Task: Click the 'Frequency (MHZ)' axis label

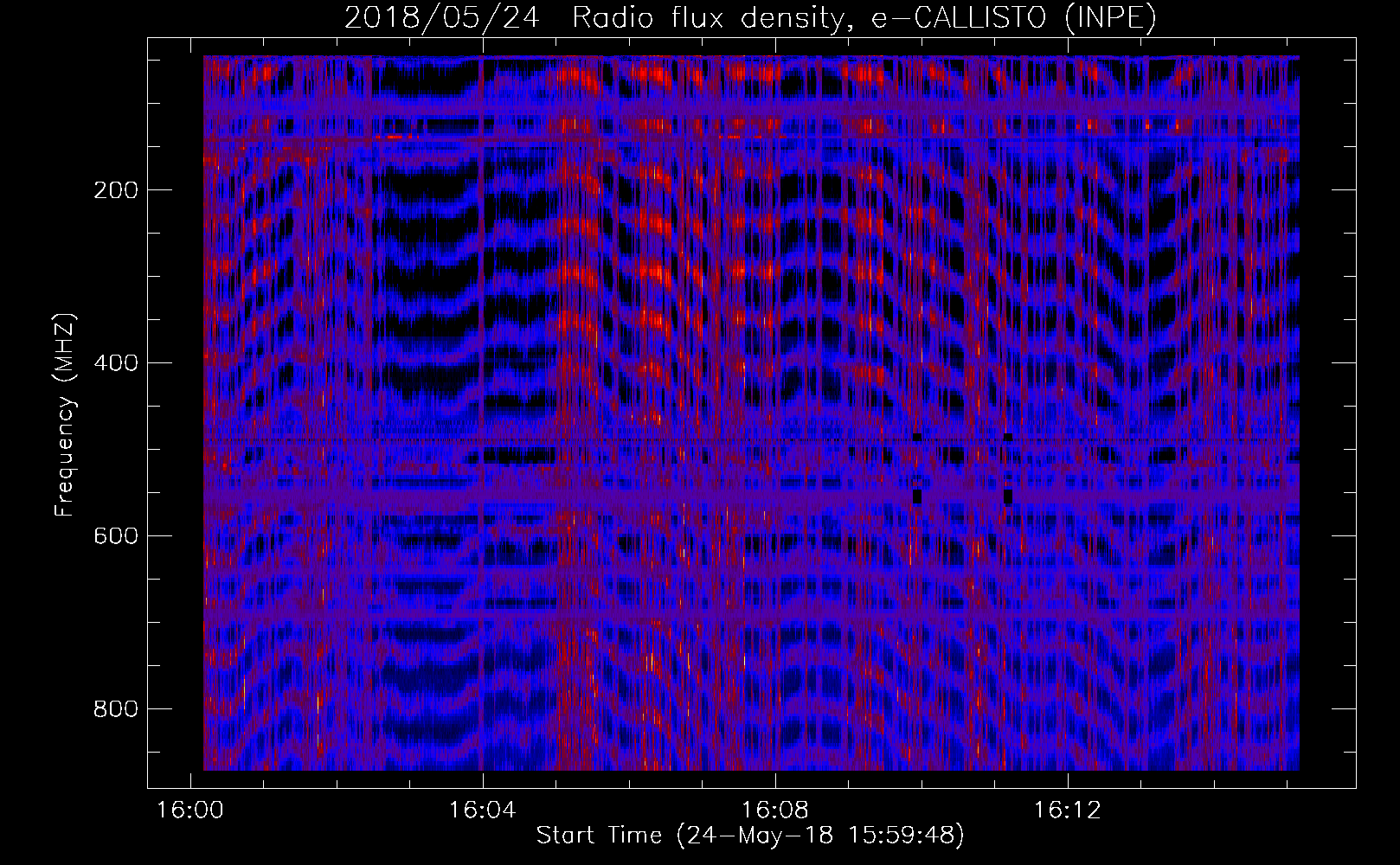Action: click(x=65, y=415)
